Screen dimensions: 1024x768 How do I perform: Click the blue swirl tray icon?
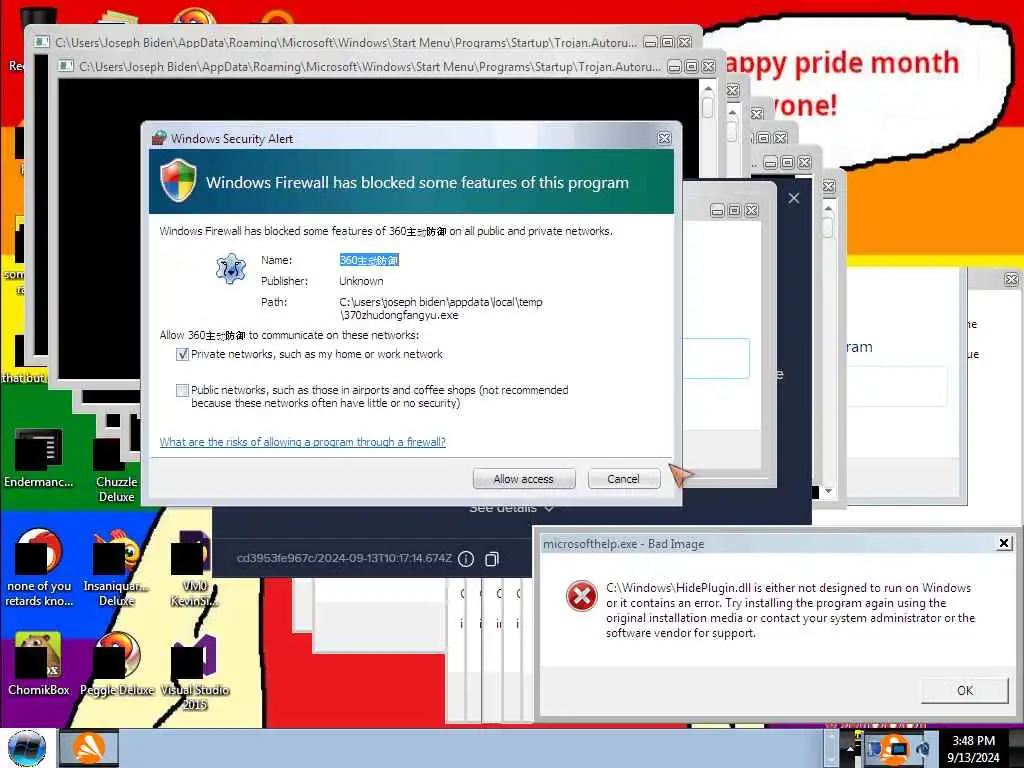pos(923,748)
